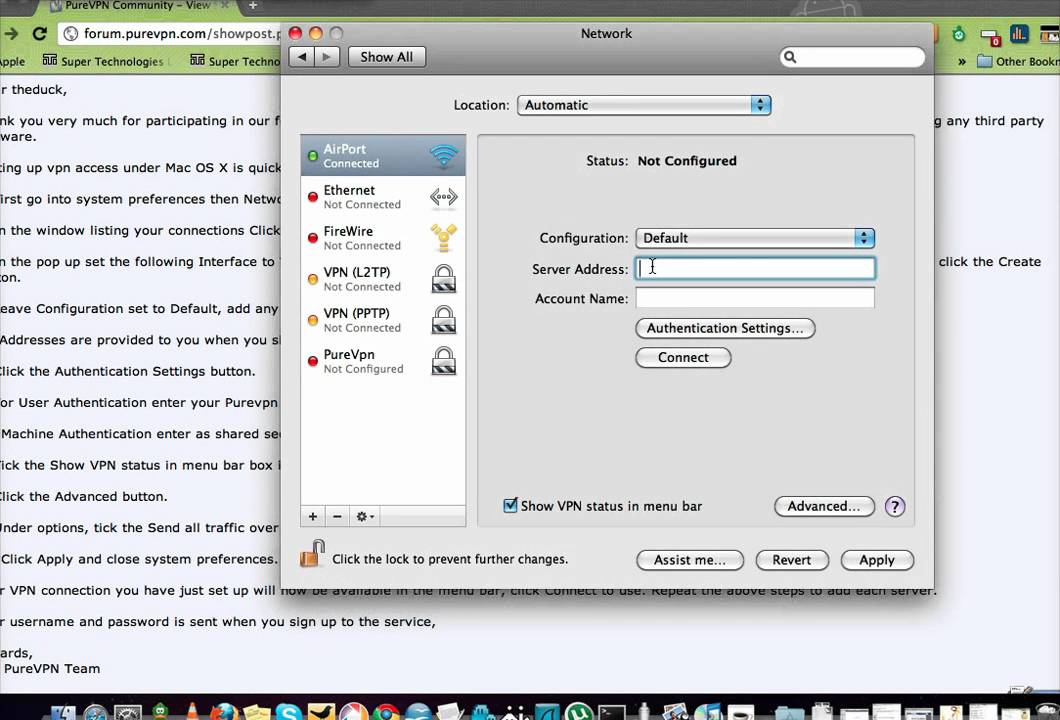
Task: Go forward in System Preferences
Action: click(327, 57)
